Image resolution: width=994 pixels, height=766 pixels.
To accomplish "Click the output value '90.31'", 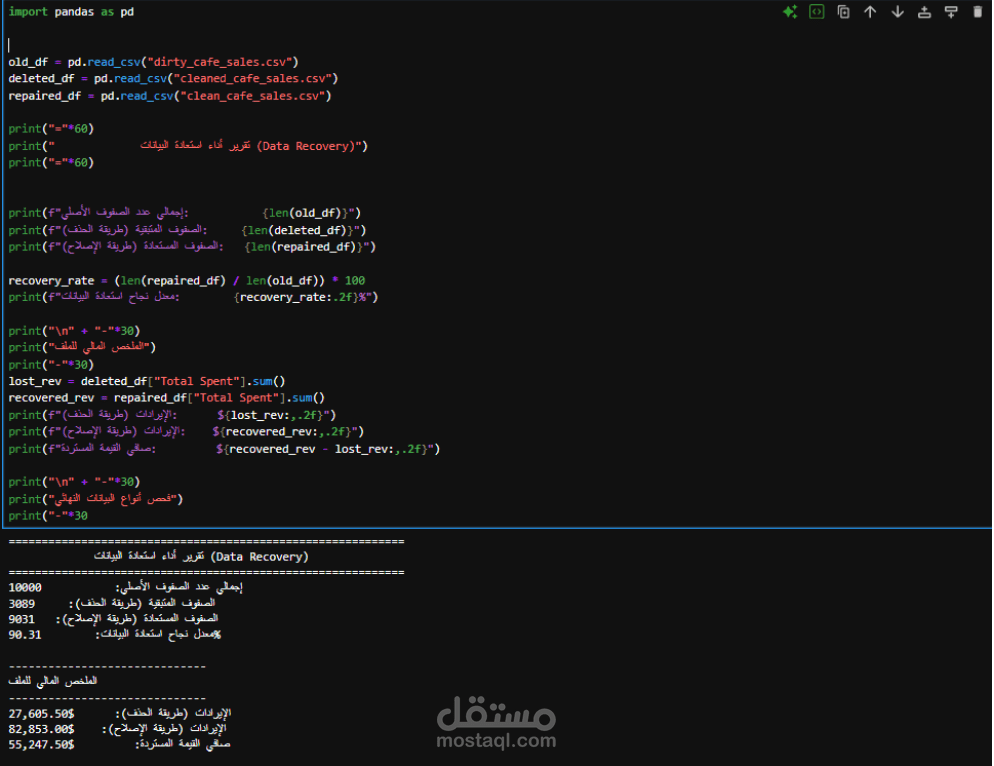I will click(x=25, y=634).
